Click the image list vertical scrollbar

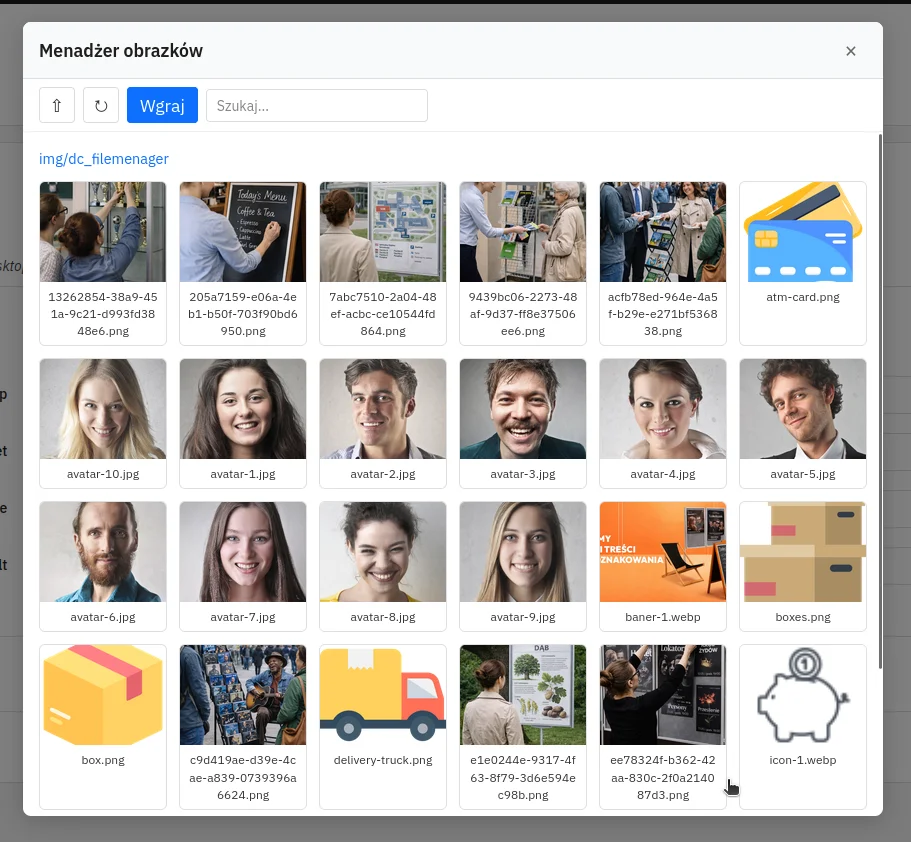tap(879, 400)
